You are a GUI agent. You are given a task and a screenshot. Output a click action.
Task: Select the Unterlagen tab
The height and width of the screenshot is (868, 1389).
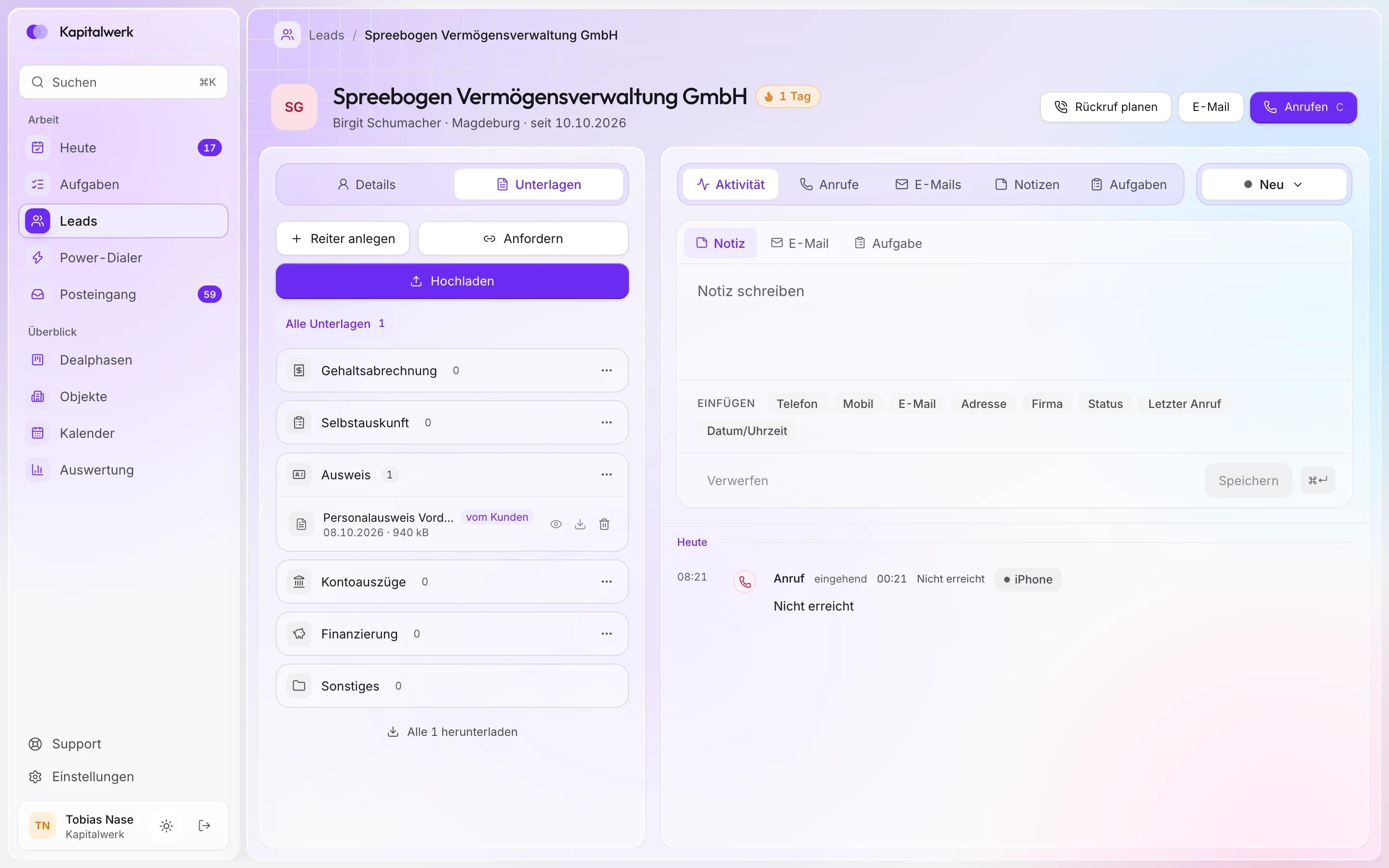538,184
